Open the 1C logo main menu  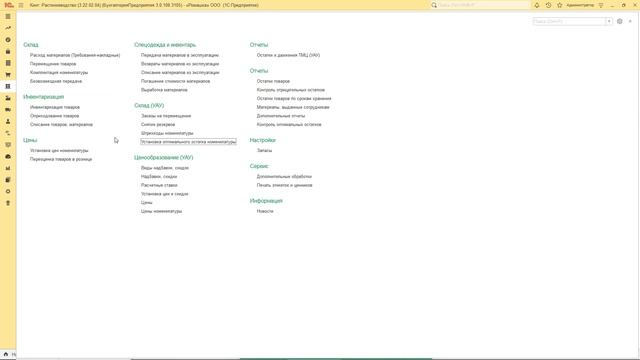point(9,5)
